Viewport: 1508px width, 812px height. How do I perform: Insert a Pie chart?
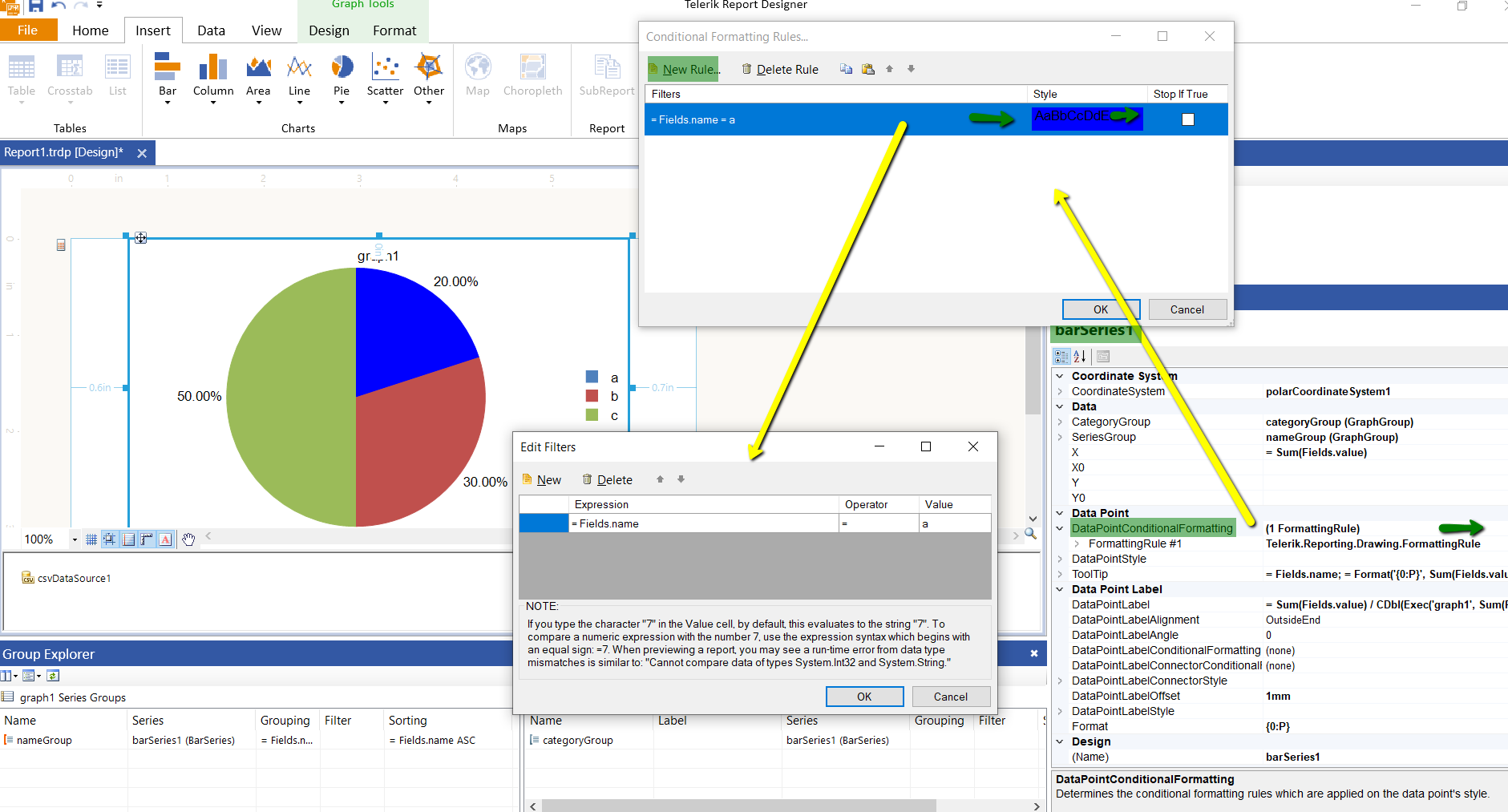coord(342,78)
